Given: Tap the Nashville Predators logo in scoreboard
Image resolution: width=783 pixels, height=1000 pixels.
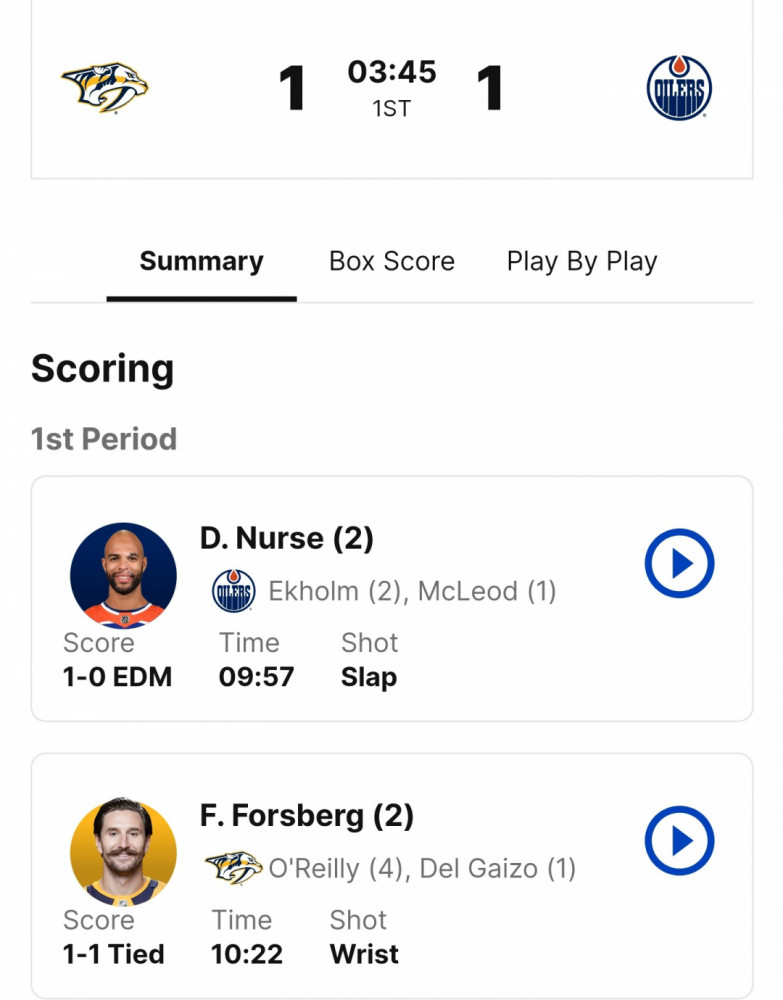Looking at the screenshot, I should [105, 87].
